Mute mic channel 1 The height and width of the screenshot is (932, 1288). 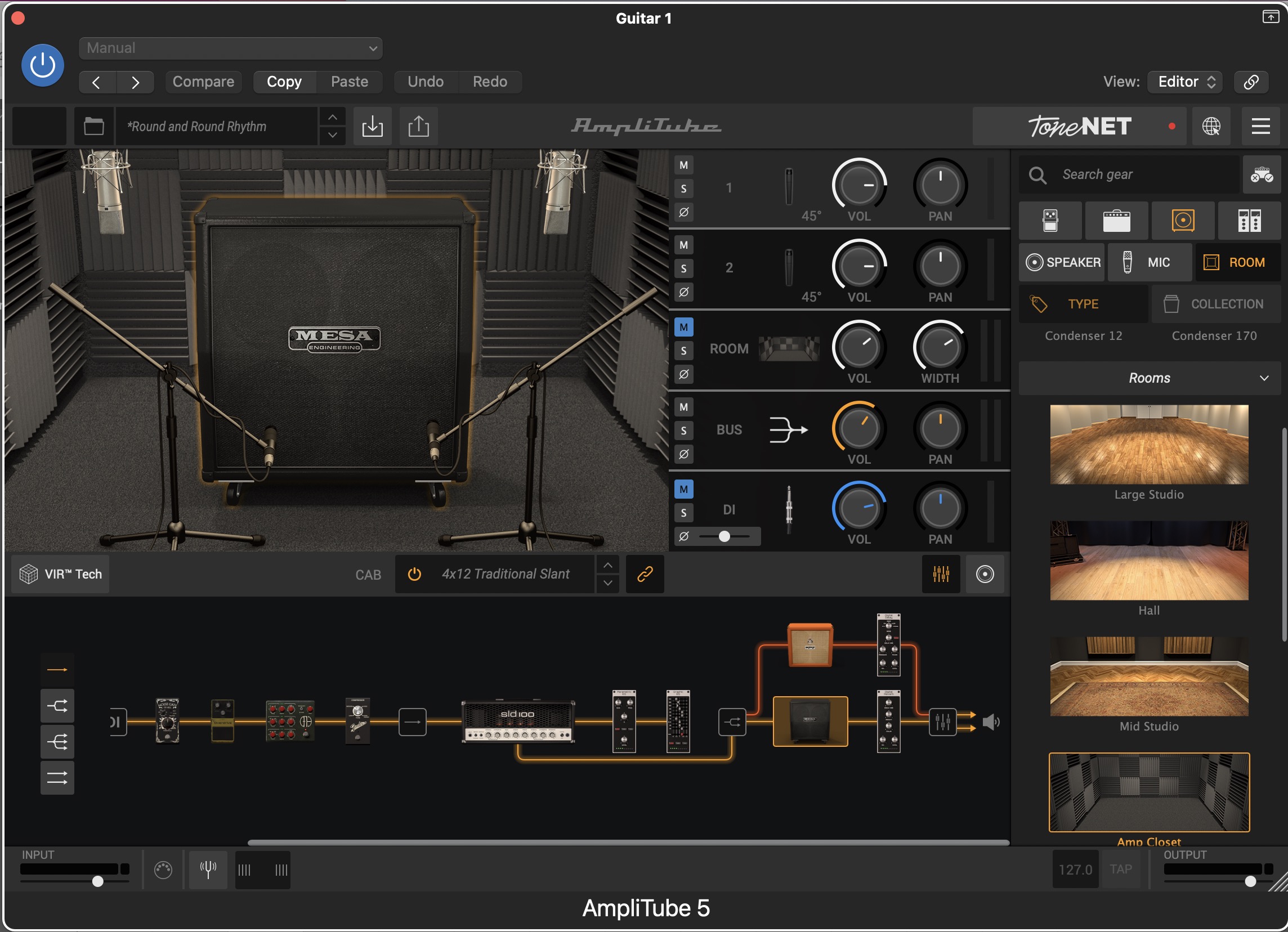684,165
